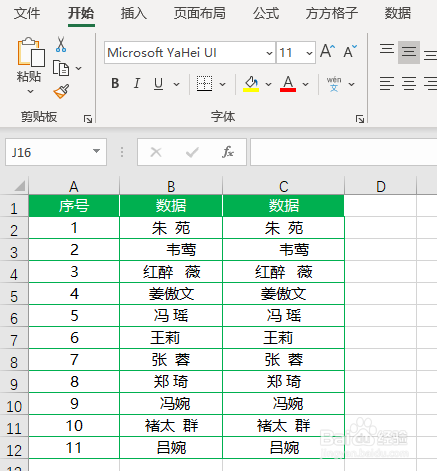Expand underline style options
This screenshot has width=437, height=471.
click(176, 84)
